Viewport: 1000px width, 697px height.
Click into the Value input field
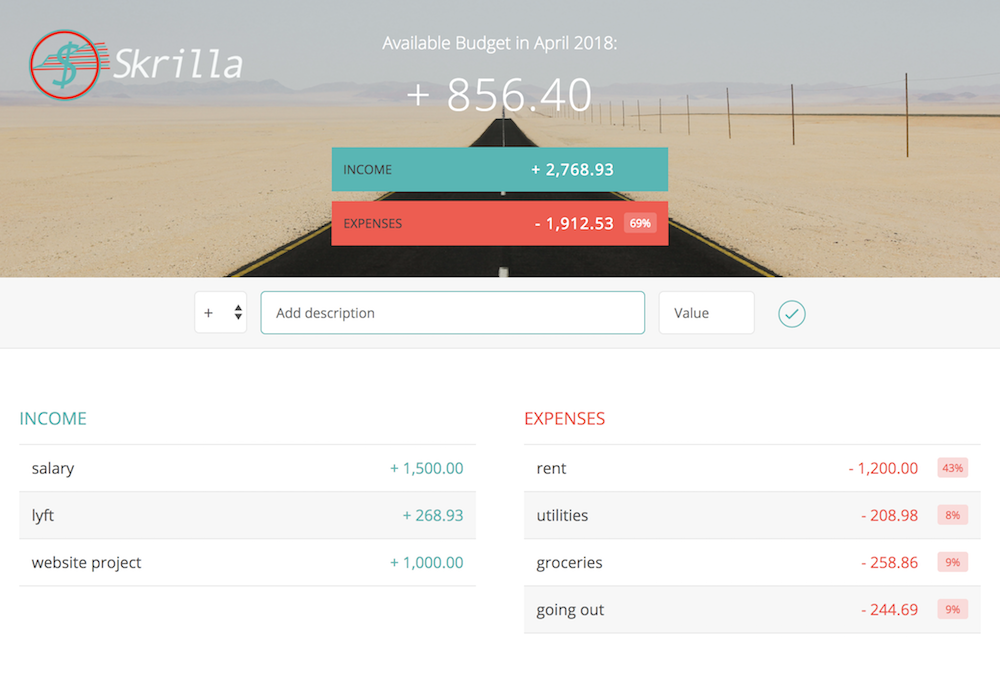click(707, 312)
